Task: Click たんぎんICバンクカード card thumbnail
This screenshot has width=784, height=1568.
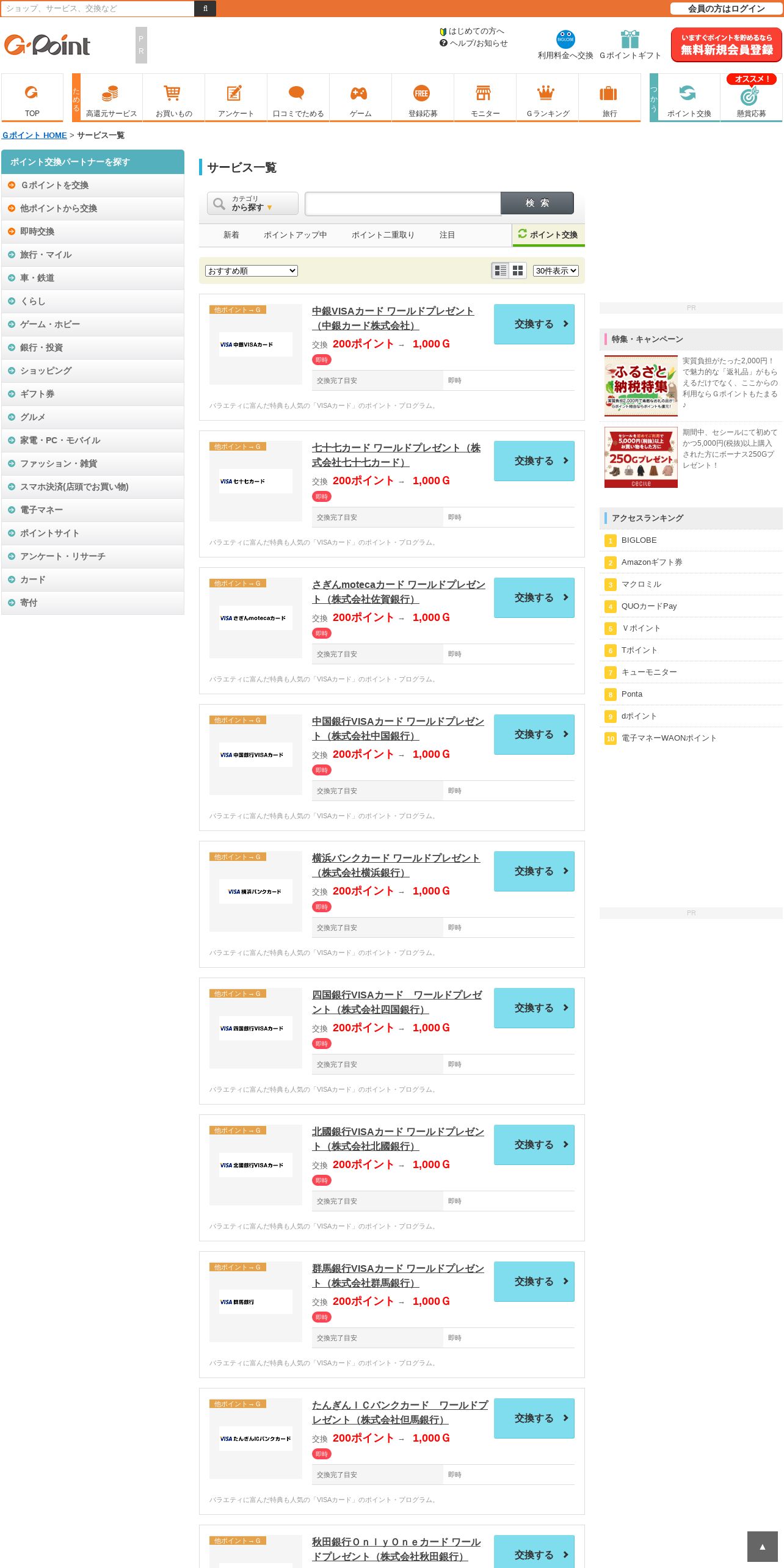Action: (x=256, y=1439)
